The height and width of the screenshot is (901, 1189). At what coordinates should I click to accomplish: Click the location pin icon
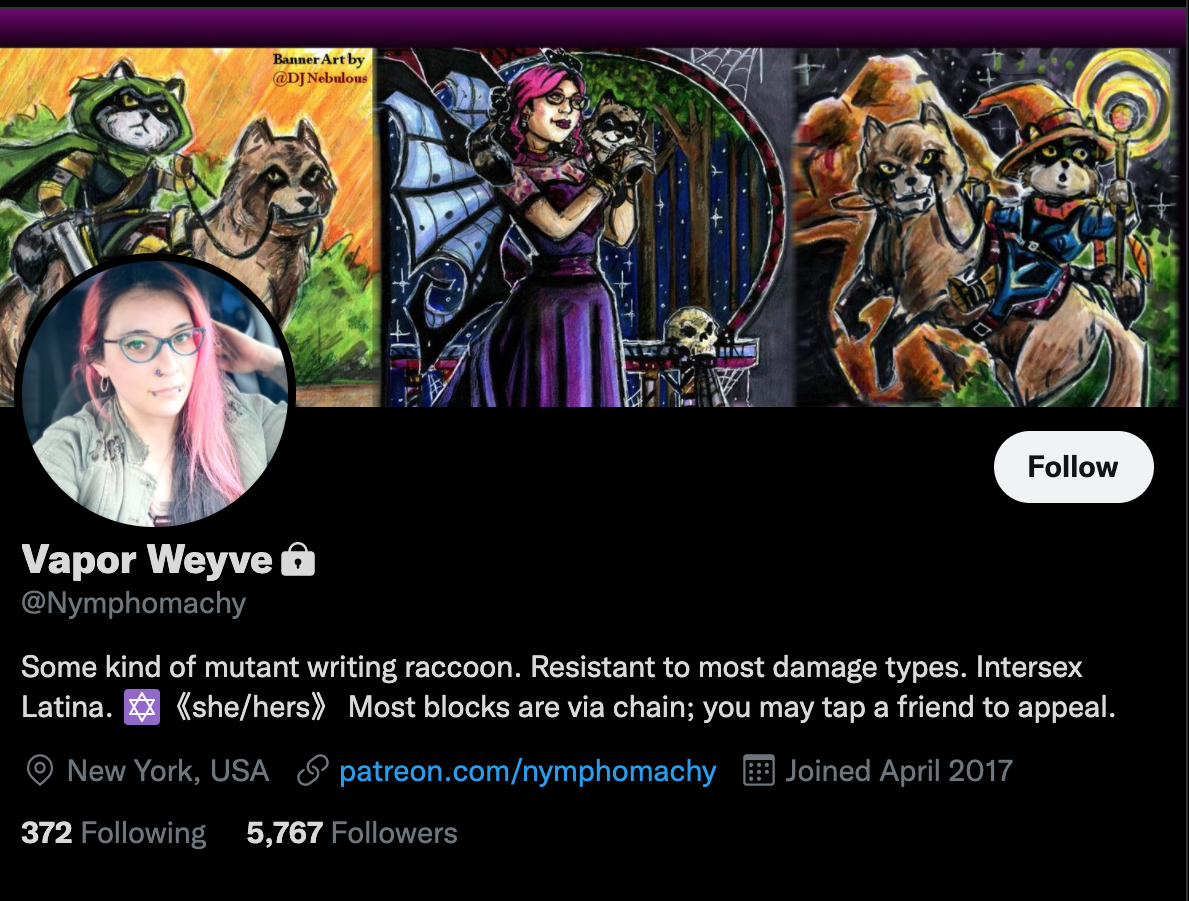click(39, 771)
